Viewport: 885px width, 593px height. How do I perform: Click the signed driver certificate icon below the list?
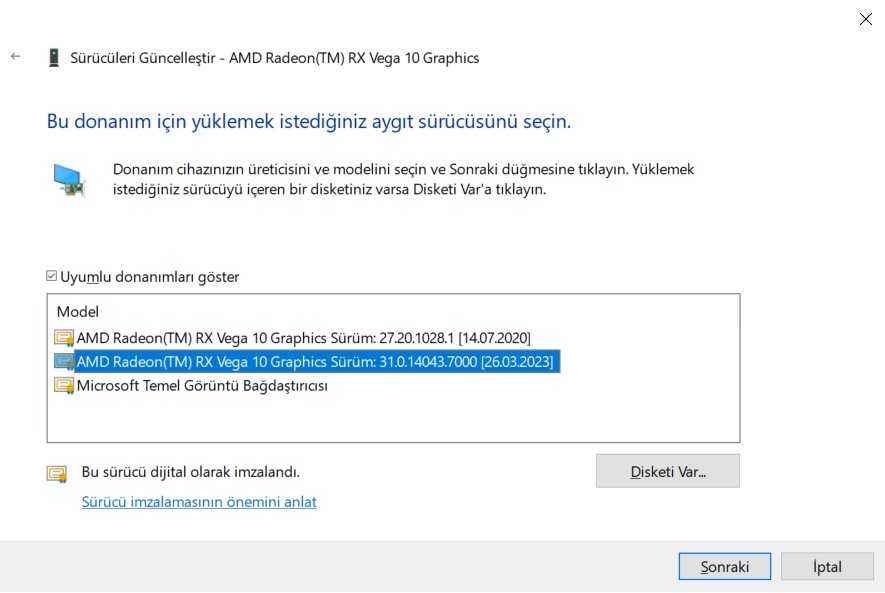[x=57, y=474]
